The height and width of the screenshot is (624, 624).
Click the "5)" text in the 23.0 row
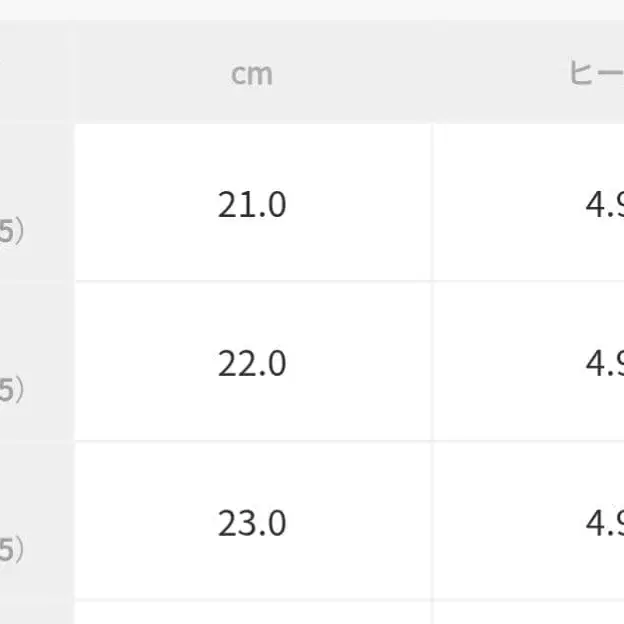click(12, 550)
